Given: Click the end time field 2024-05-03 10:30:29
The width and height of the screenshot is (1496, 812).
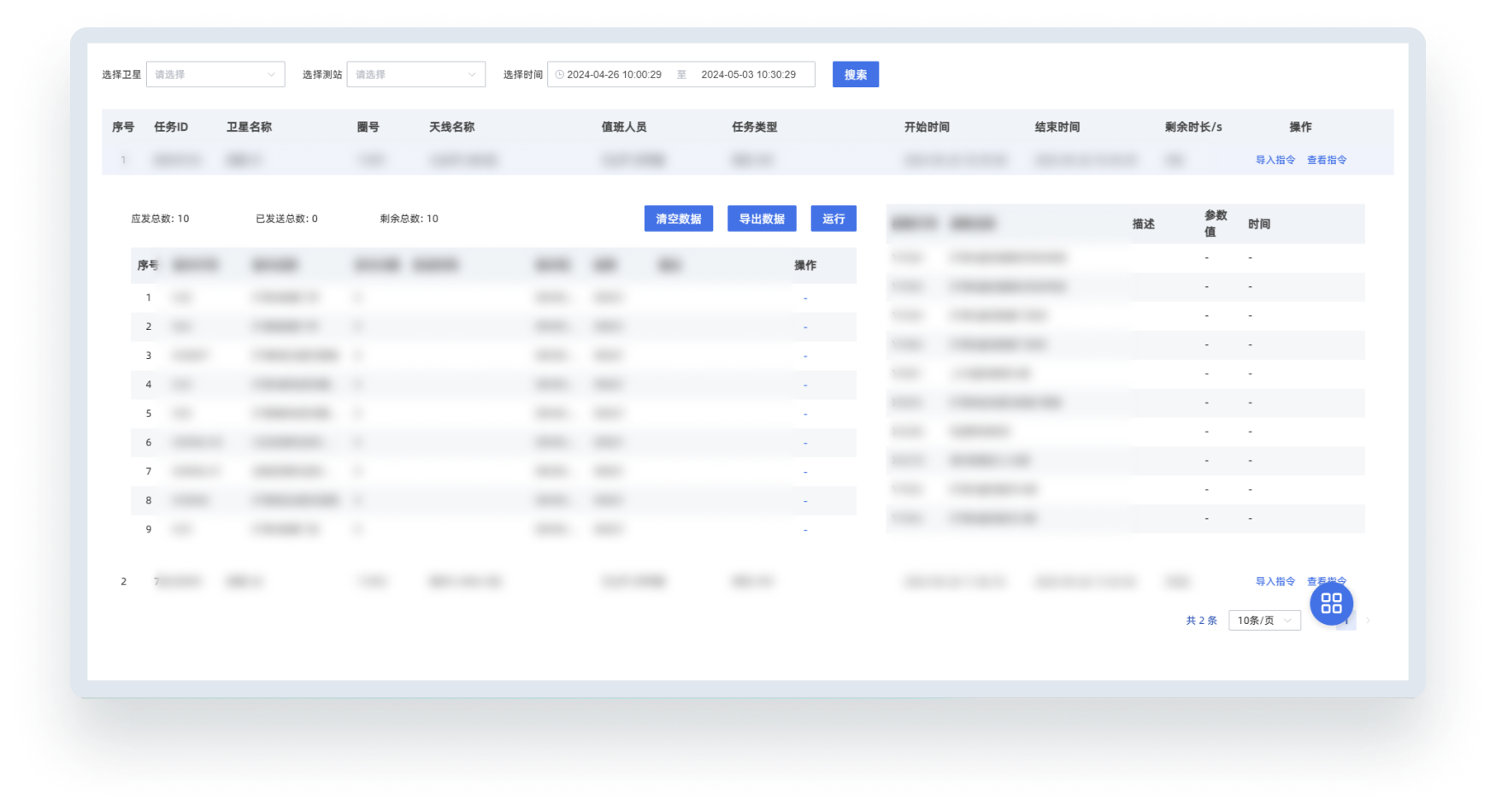Looking at the screenshot, I should [x=748, y=74].
